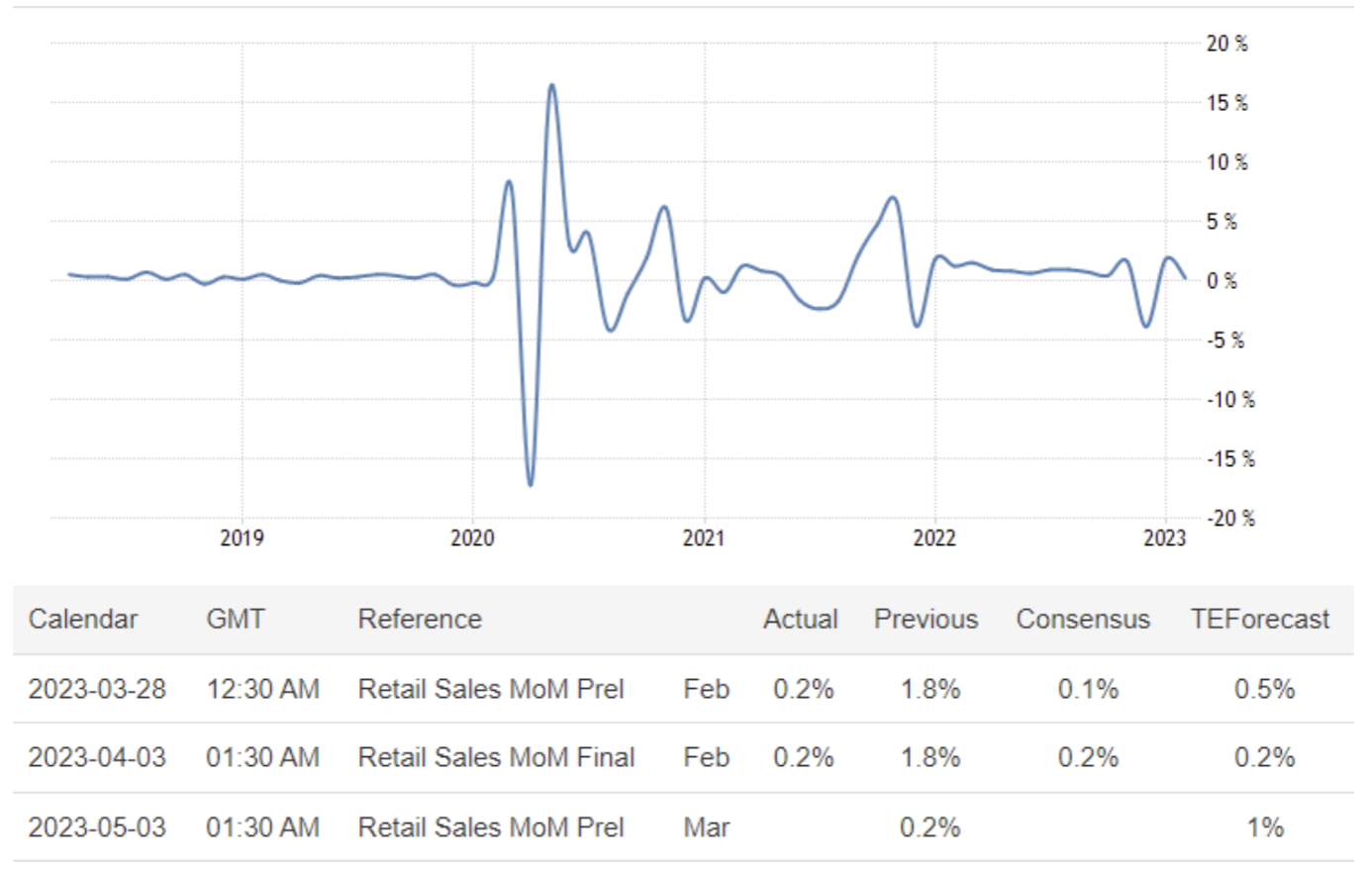Click the Previous column header
The width and height of the screenshot is (1372, 875).
coord(926,620)
